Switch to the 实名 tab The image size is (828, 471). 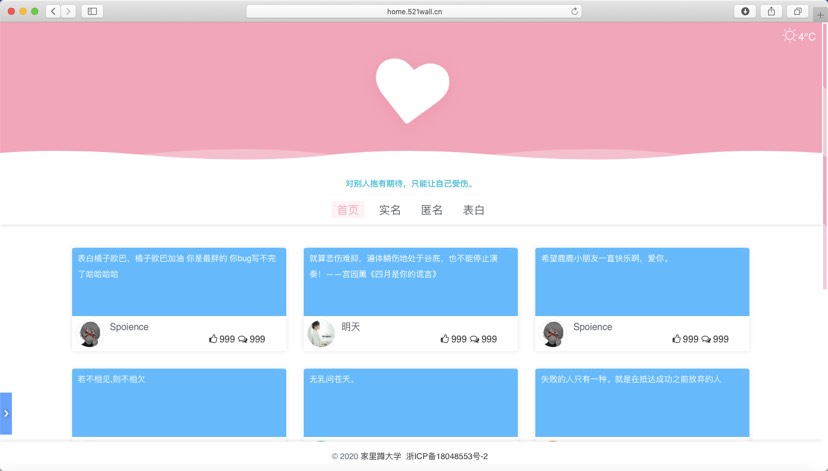coord(390,210)
